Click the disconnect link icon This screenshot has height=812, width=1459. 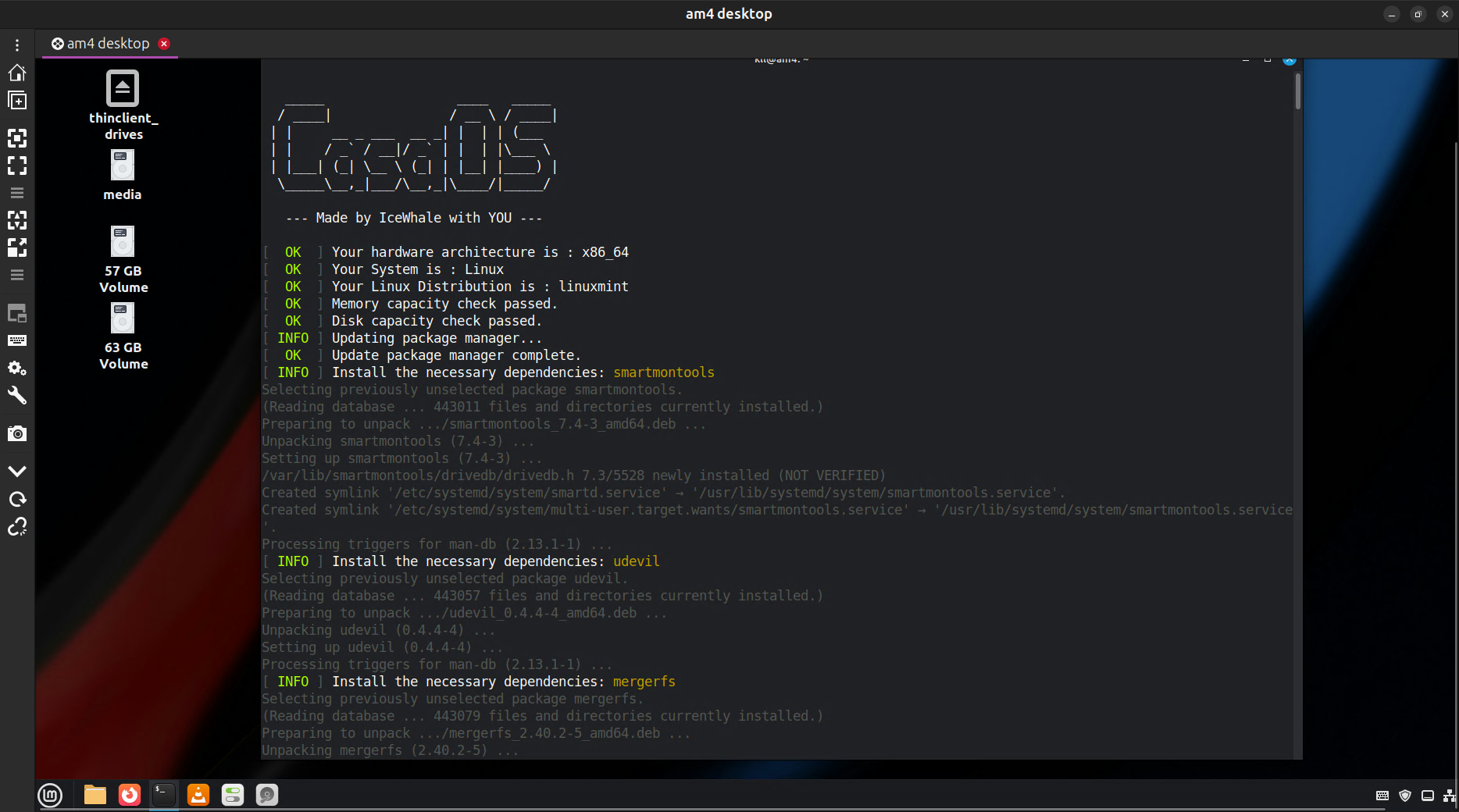(x=17, y=527)
